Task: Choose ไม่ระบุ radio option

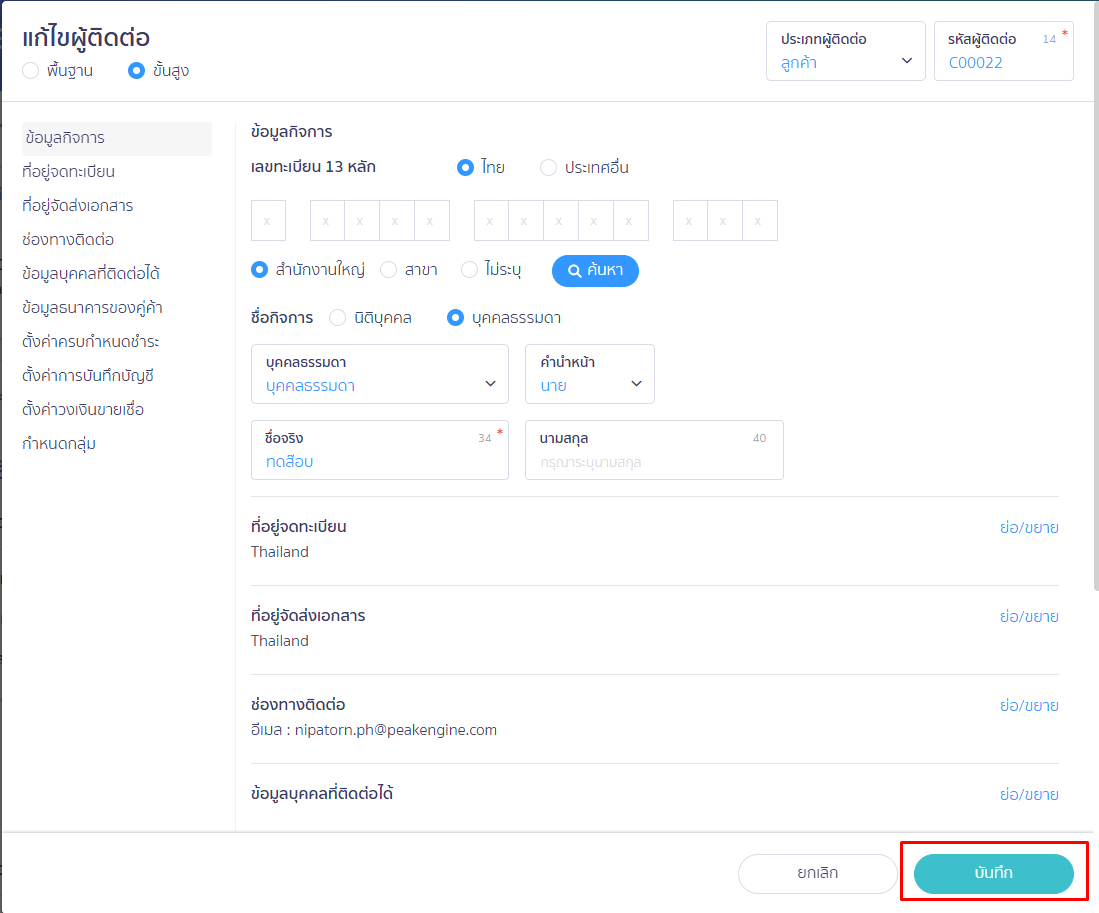Action: pos(469,270)
